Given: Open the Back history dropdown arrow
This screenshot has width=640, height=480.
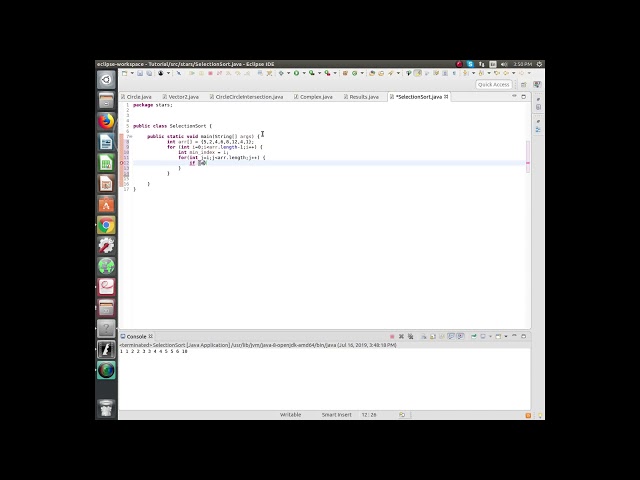Looking at the screenshot, I should (x=513, y=73).
